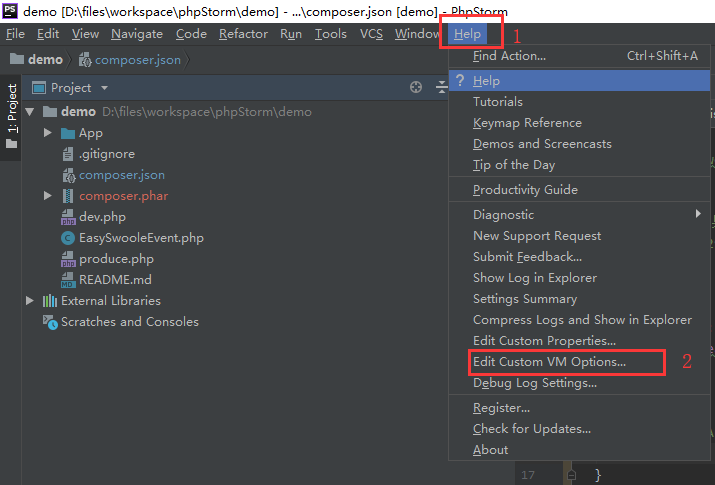This screenshot has width=715, height=485.
Task: Choose Register... menu item
Action: [579, 408]
